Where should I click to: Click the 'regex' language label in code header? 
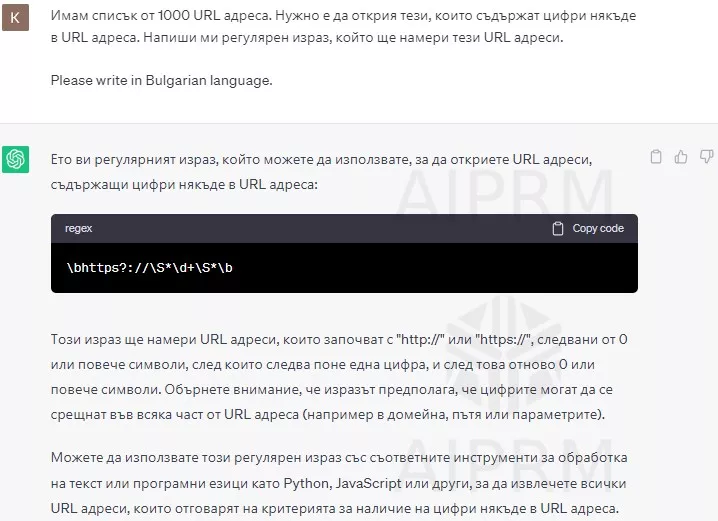[x=78, y=228]
